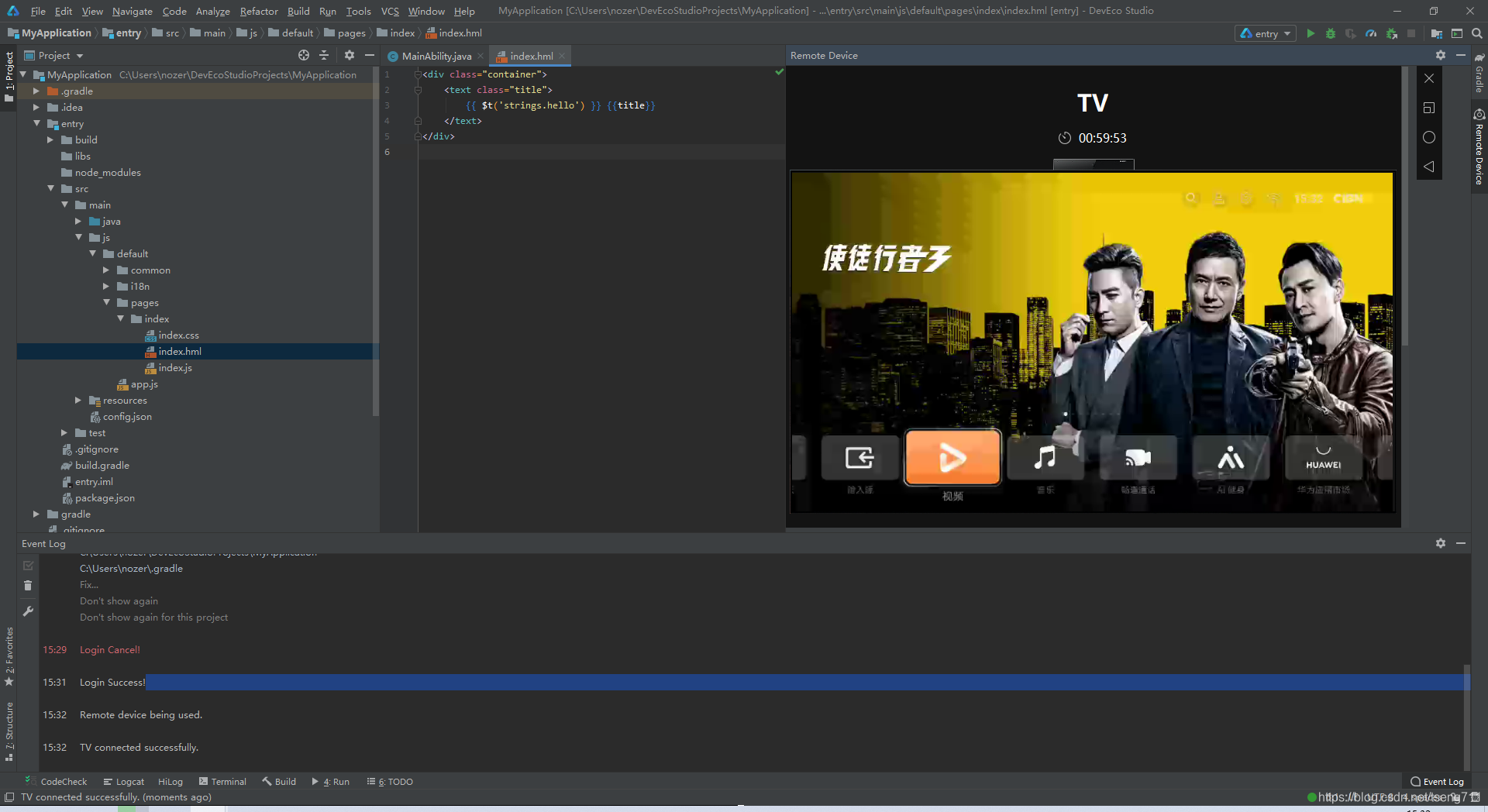Open the Device Manager icon
Image resolution: width=1488 pixels, height=812 pixels.
(x=1438, y=33)
